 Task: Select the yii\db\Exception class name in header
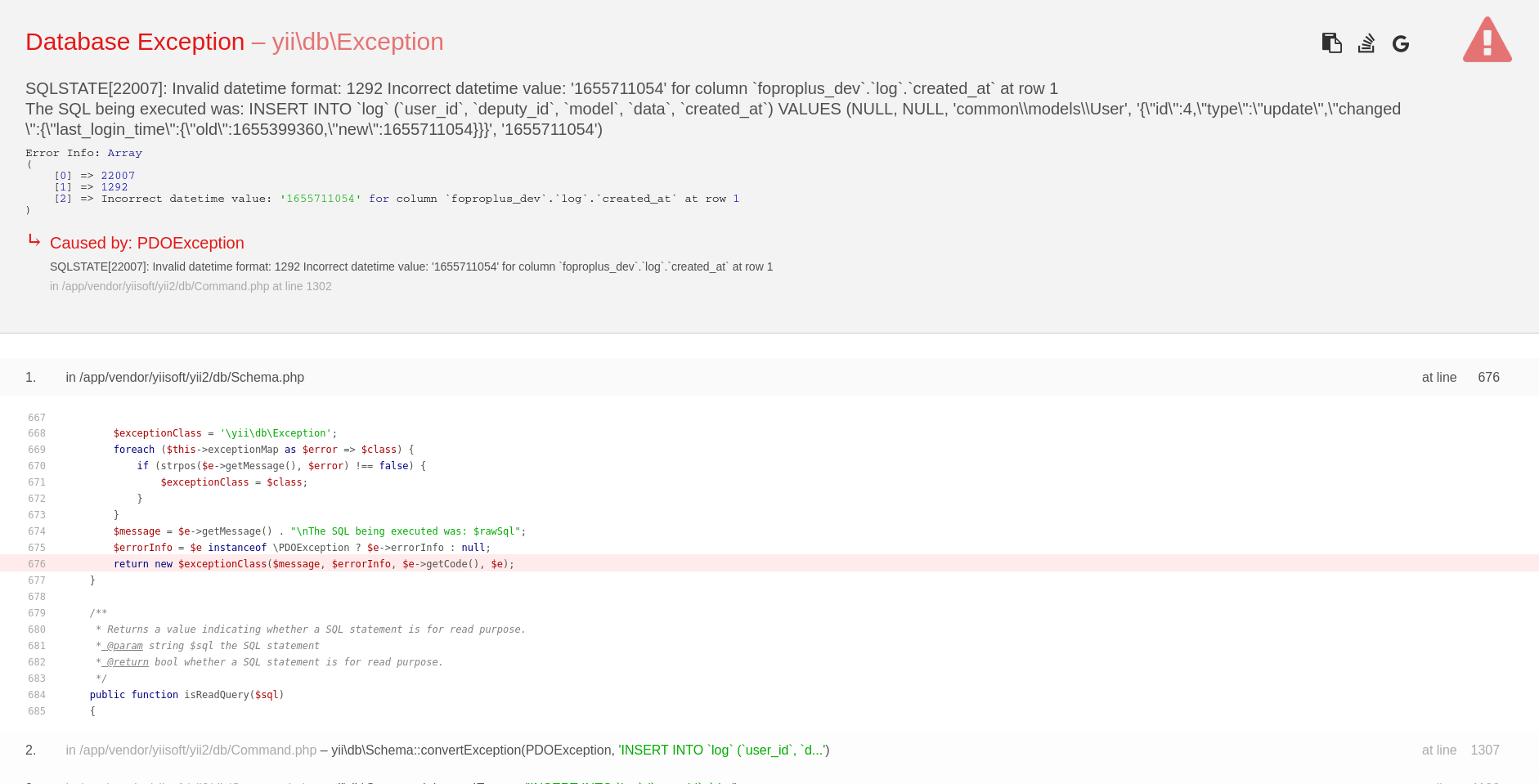click(357, 42)
